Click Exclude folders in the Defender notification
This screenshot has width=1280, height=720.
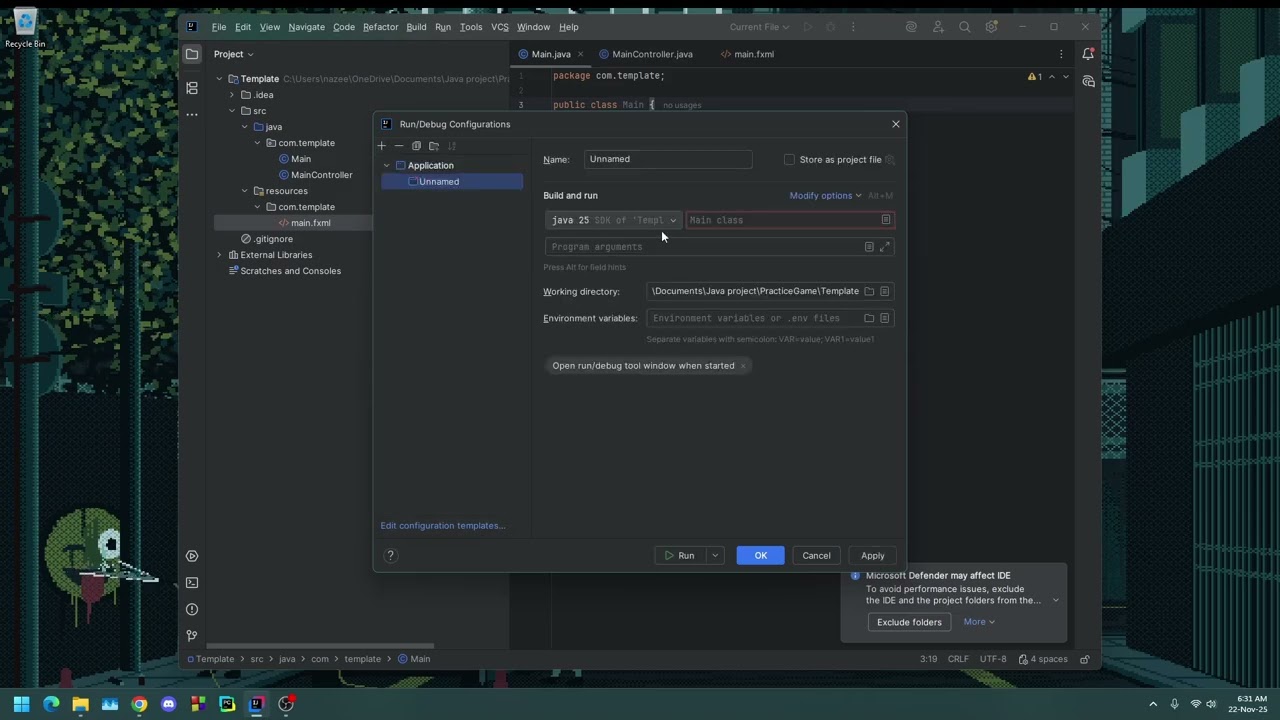point(909,622)
